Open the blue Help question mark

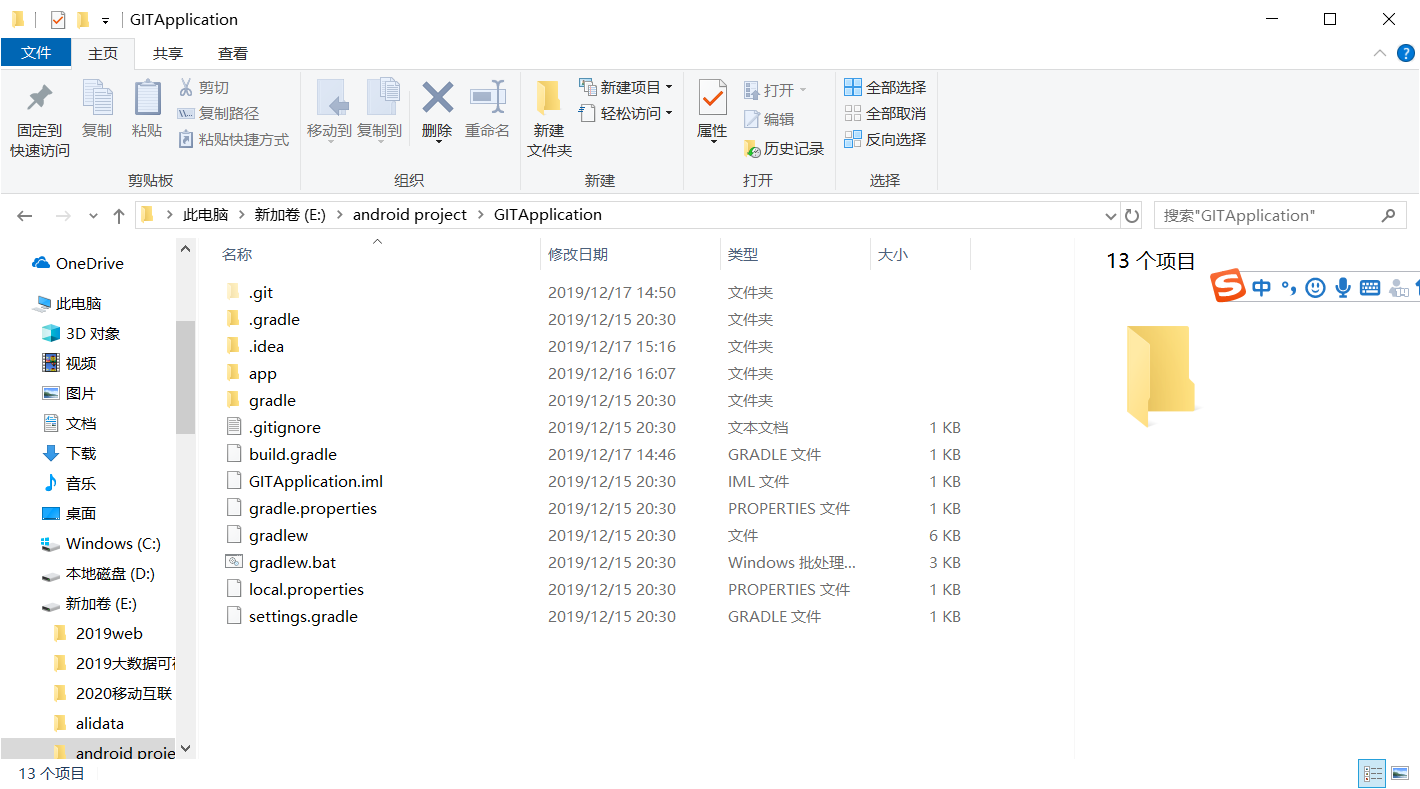pos(1406,53)
